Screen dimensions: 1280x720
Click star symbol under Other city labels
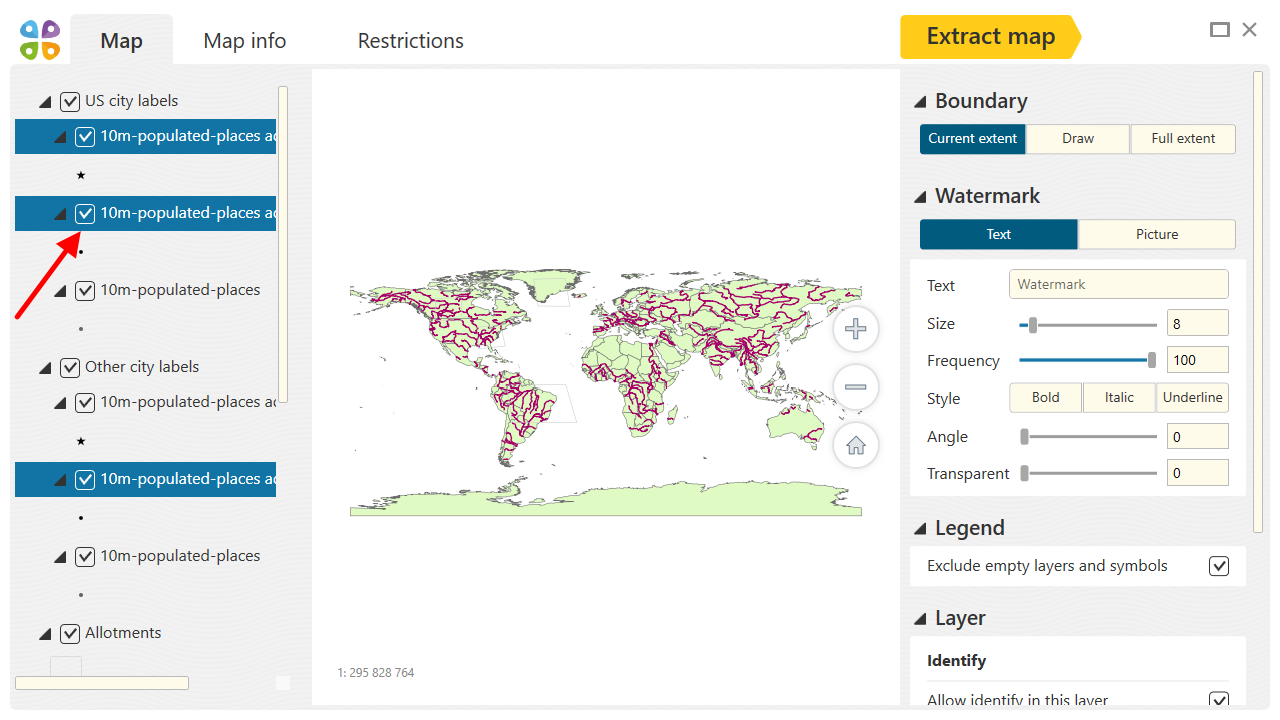(x=81, y=441)
